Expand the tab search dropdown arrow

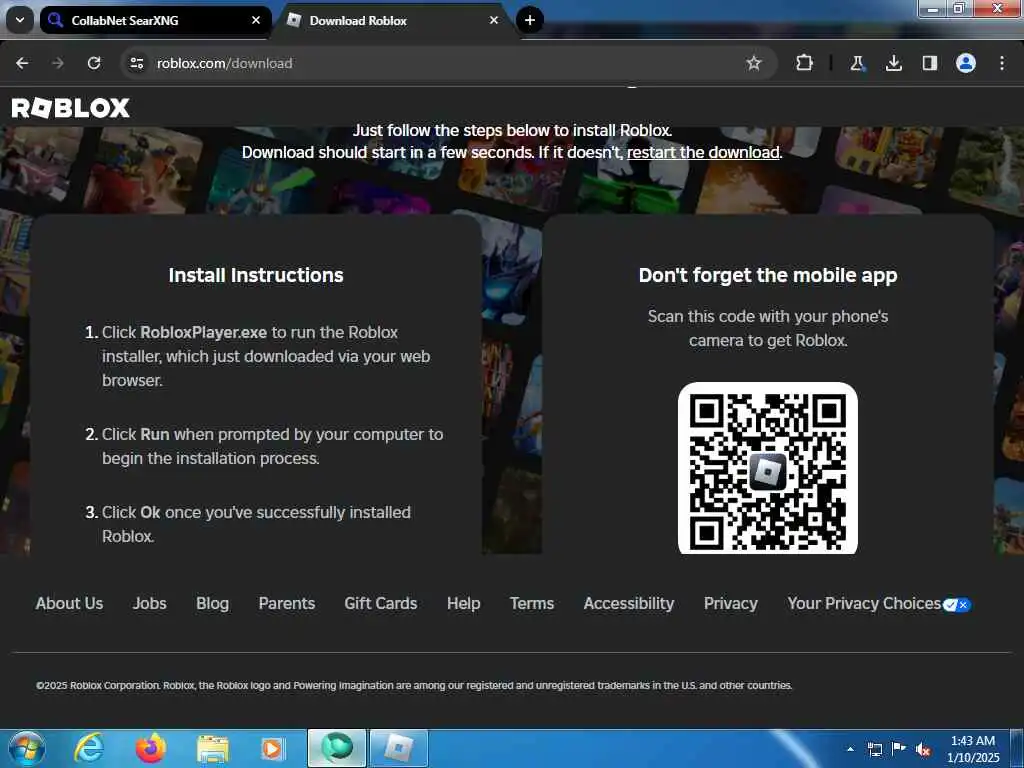(x=20, y=20)
